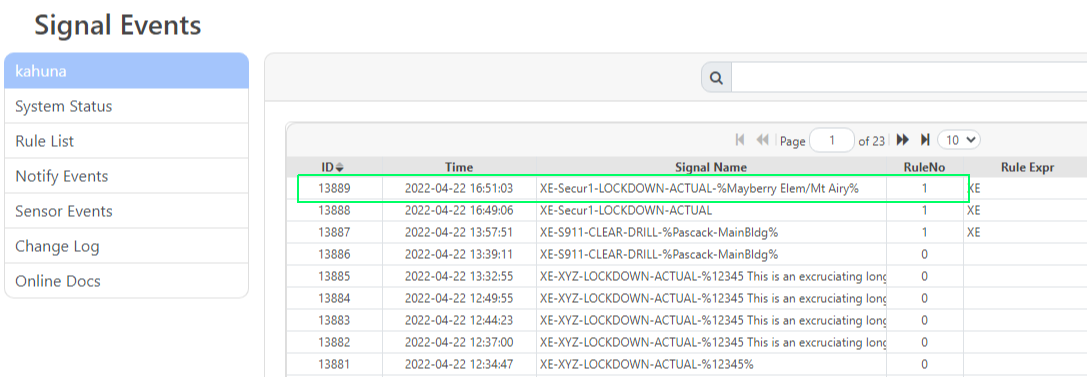
Task: Click RuleNo value in row 13889
Action: click(925, 188)
